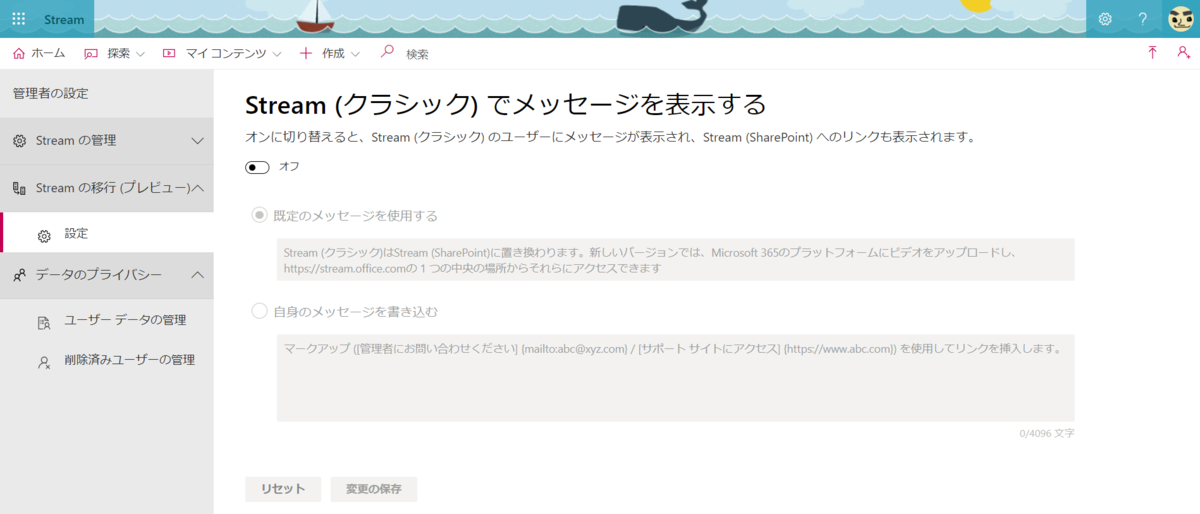
Task: Expand the 作成 dropdown chevron
Action: [x=355, y=54]
